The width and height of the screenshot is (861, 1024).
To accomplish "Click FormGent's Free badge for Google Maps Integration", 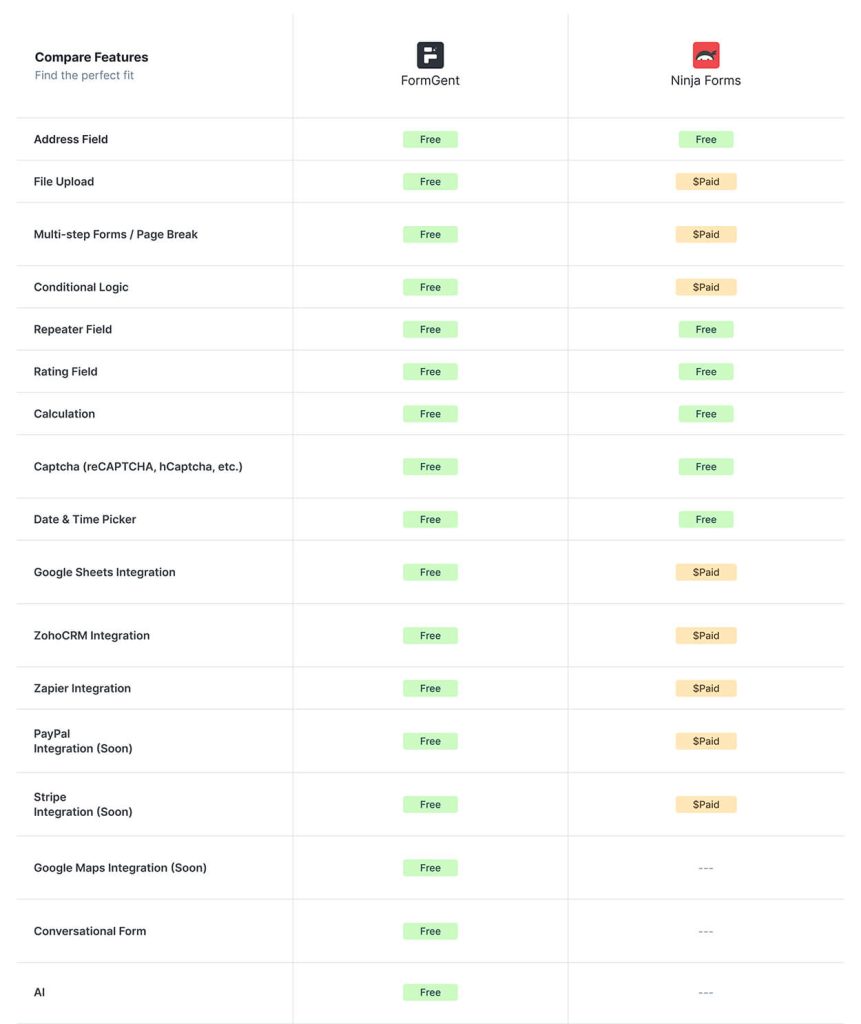I will [430, 867].
